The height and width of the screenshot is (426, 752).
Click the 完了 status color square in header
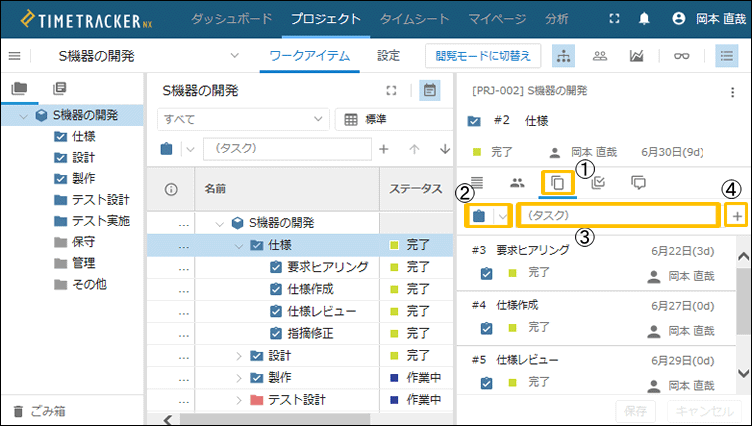pos(477,152)
